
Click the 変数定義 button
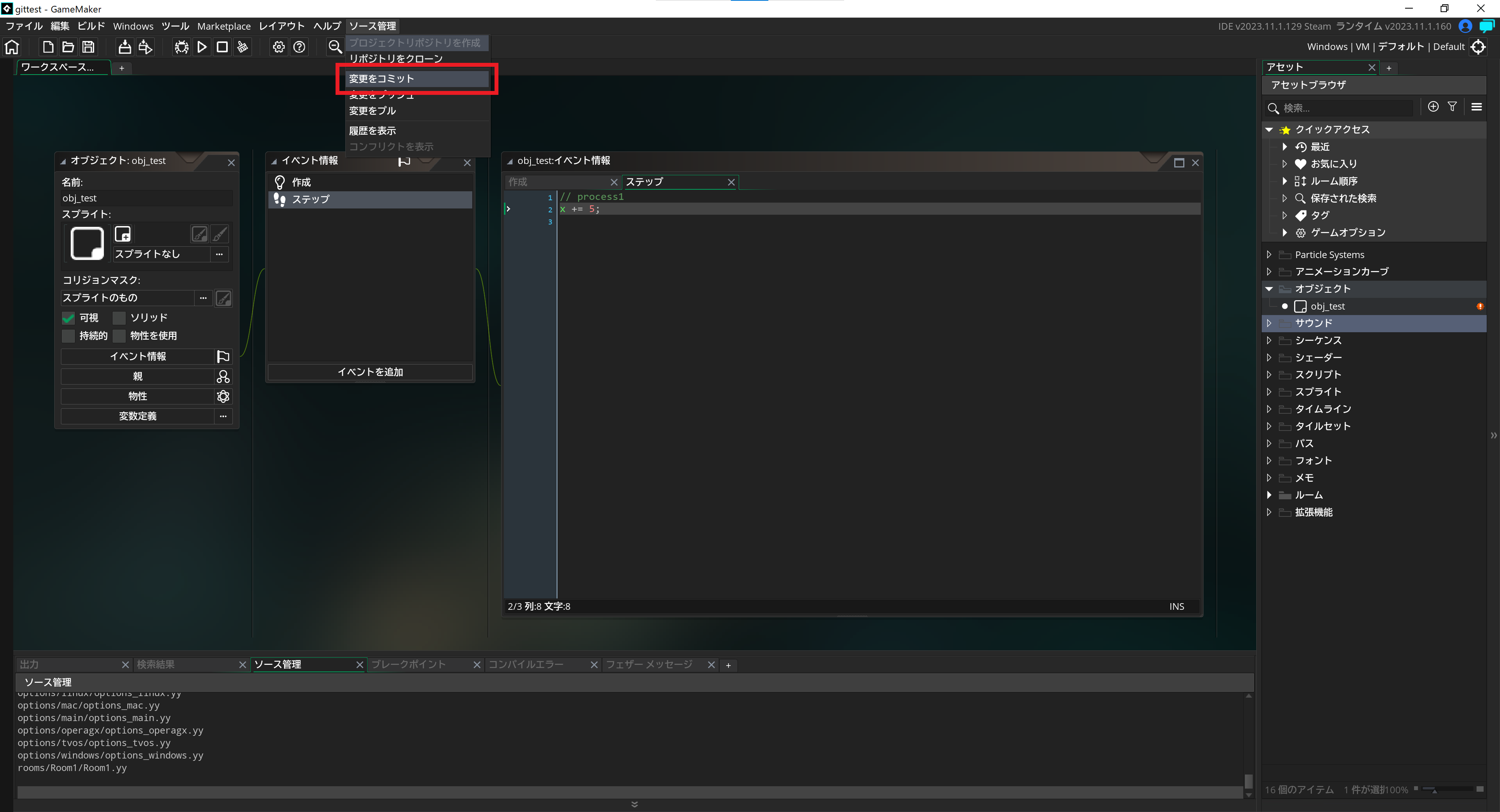pos(137,416)
